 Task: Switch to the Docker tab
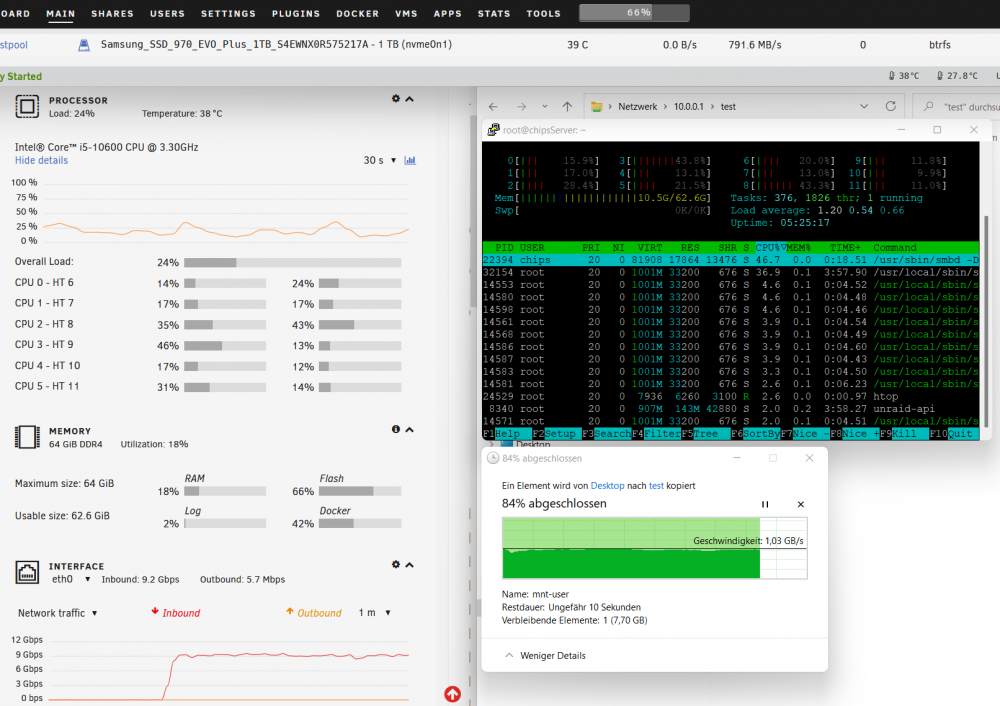point(357,13)
